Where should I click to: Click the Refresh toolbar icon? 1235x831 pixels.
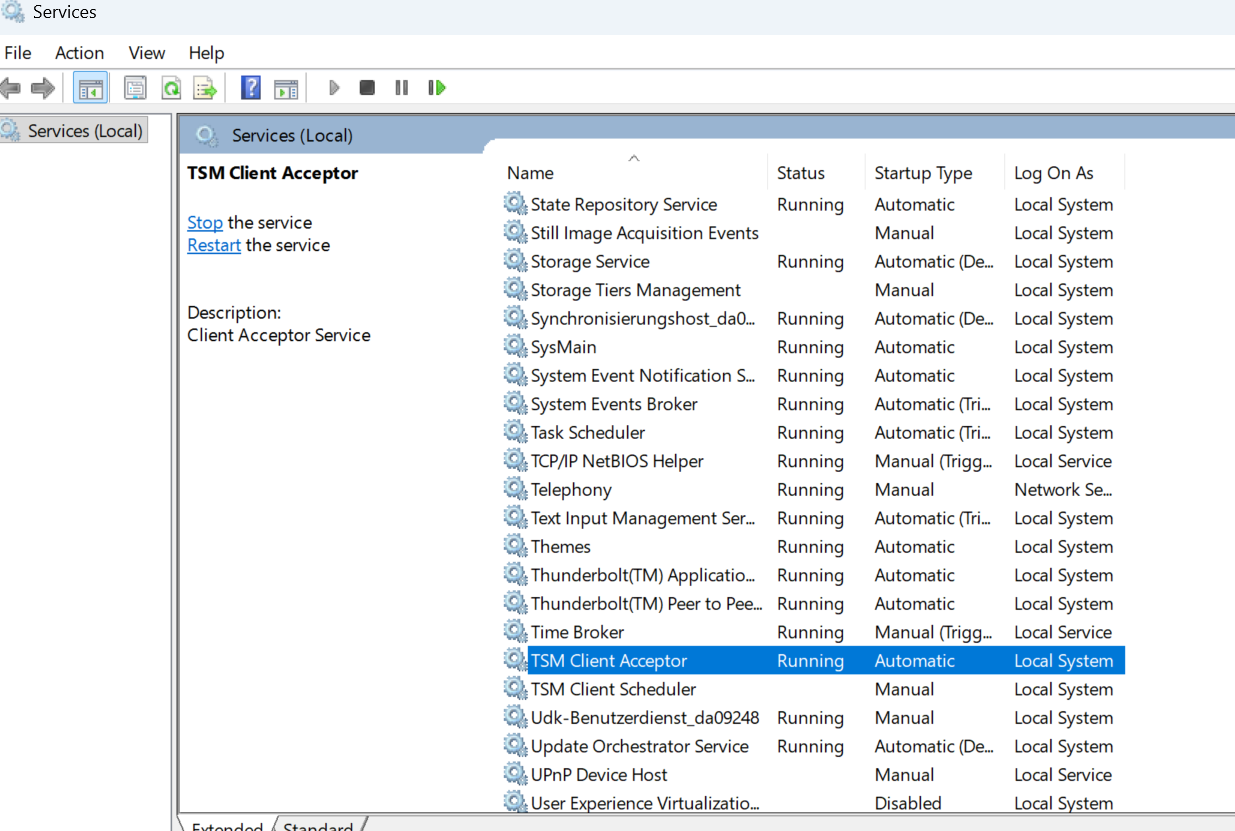(171, 88)
